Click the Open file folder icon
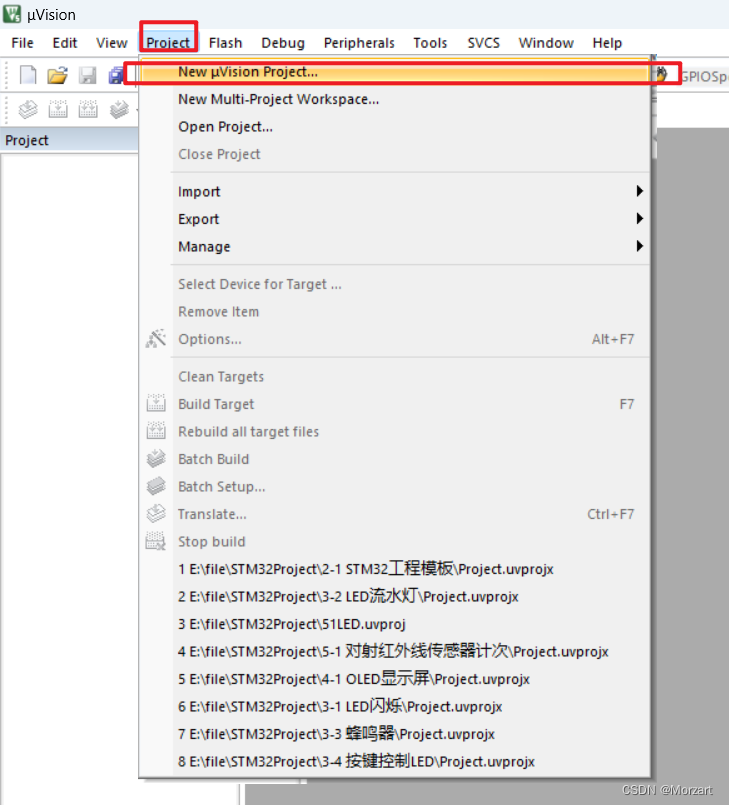729x805 pixels. (57, 75)
